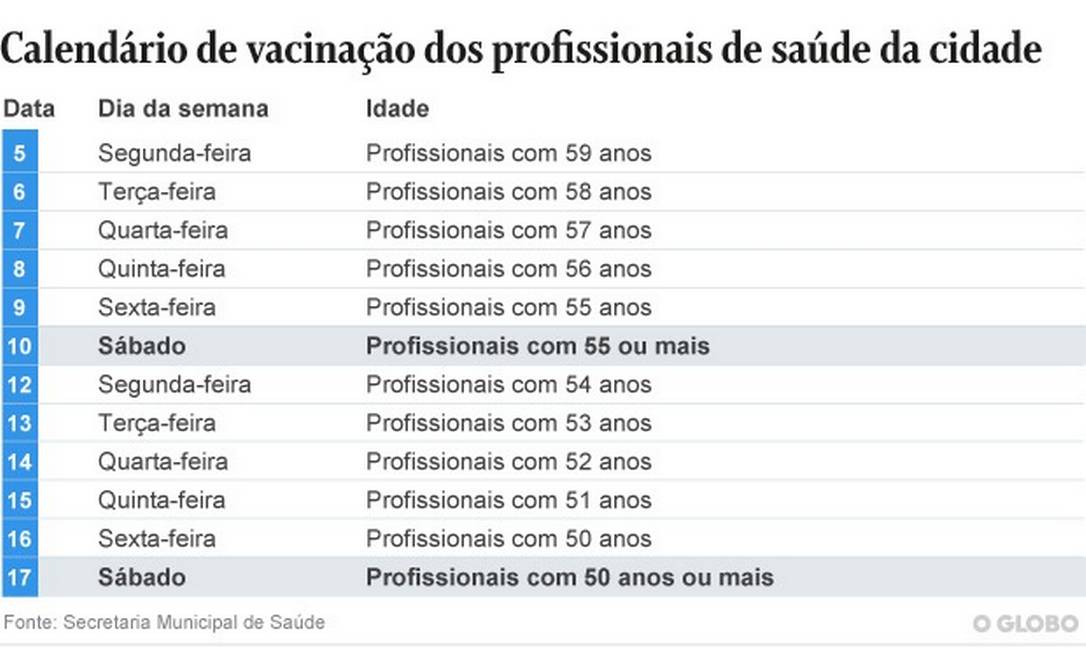Click 'Profissionais com 55 ou mais' row
Screen dimensions: 1086x652
point(537,346)
